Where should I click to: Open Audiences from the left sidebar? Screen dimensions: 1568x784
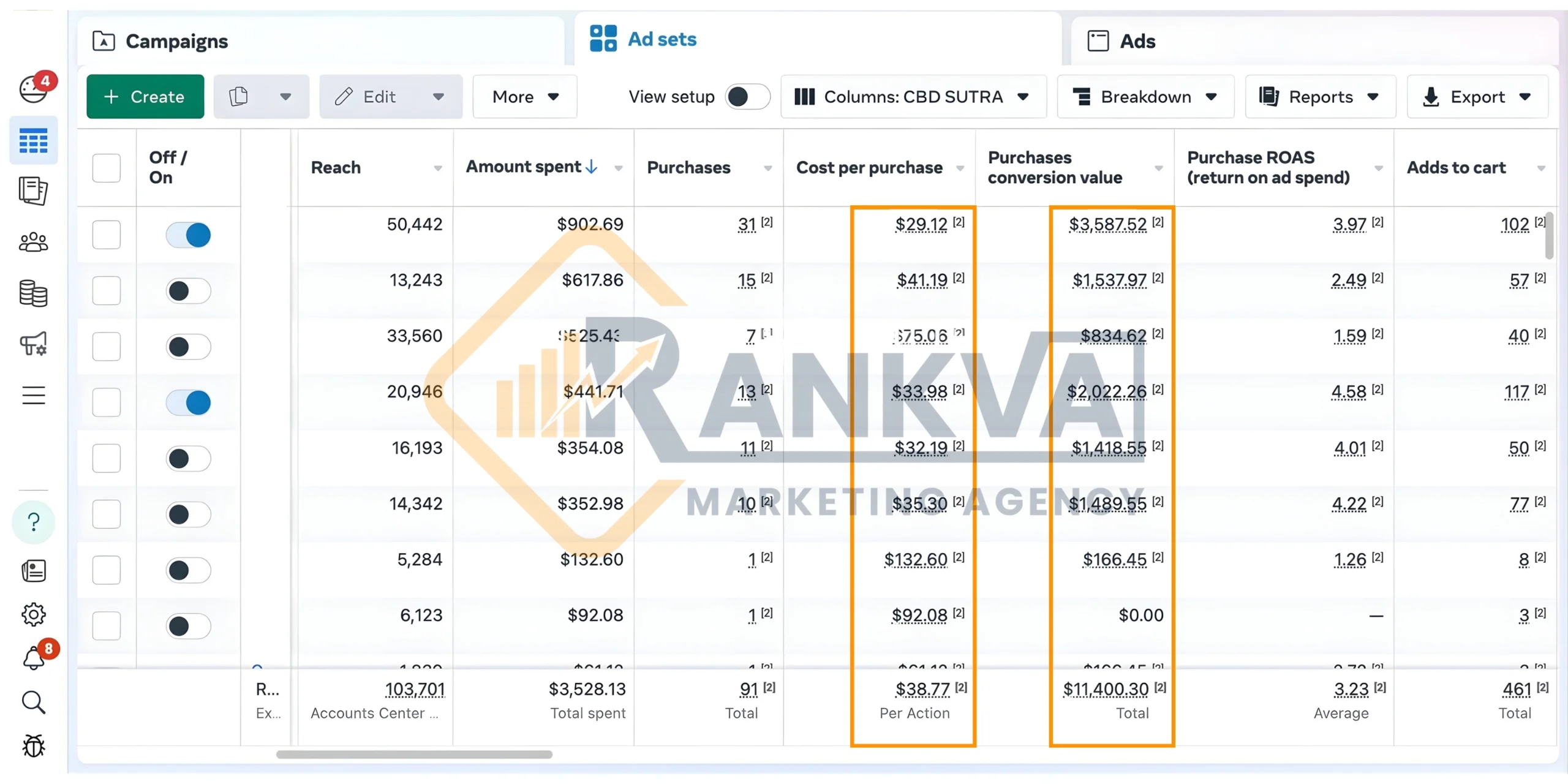point(34,241)
